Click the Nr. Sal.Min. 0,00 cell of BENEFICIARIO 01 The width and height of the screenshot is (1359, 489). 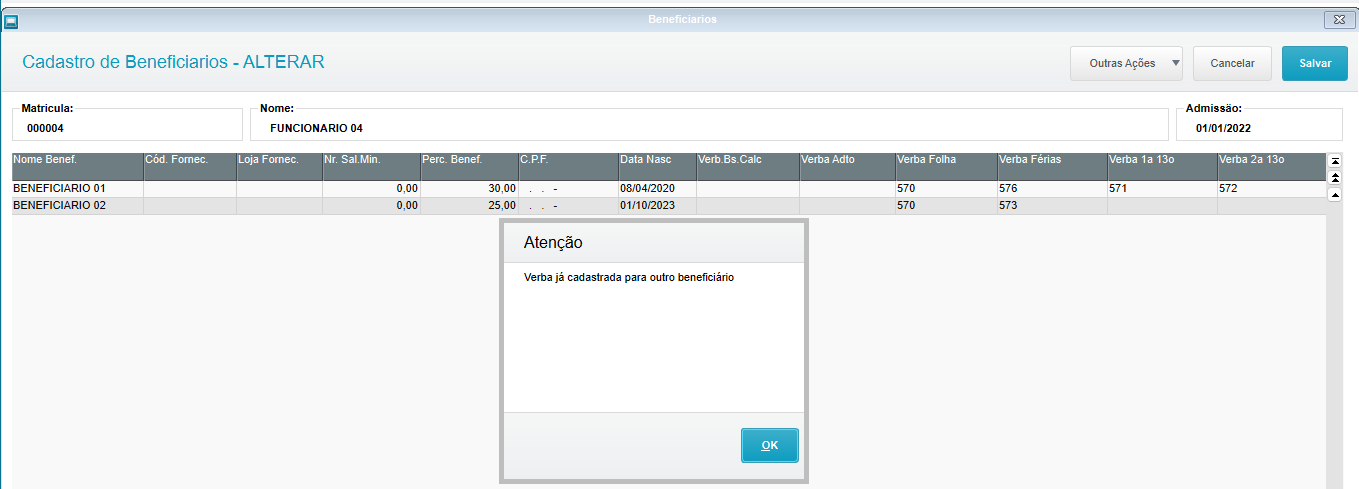point(371,188)
